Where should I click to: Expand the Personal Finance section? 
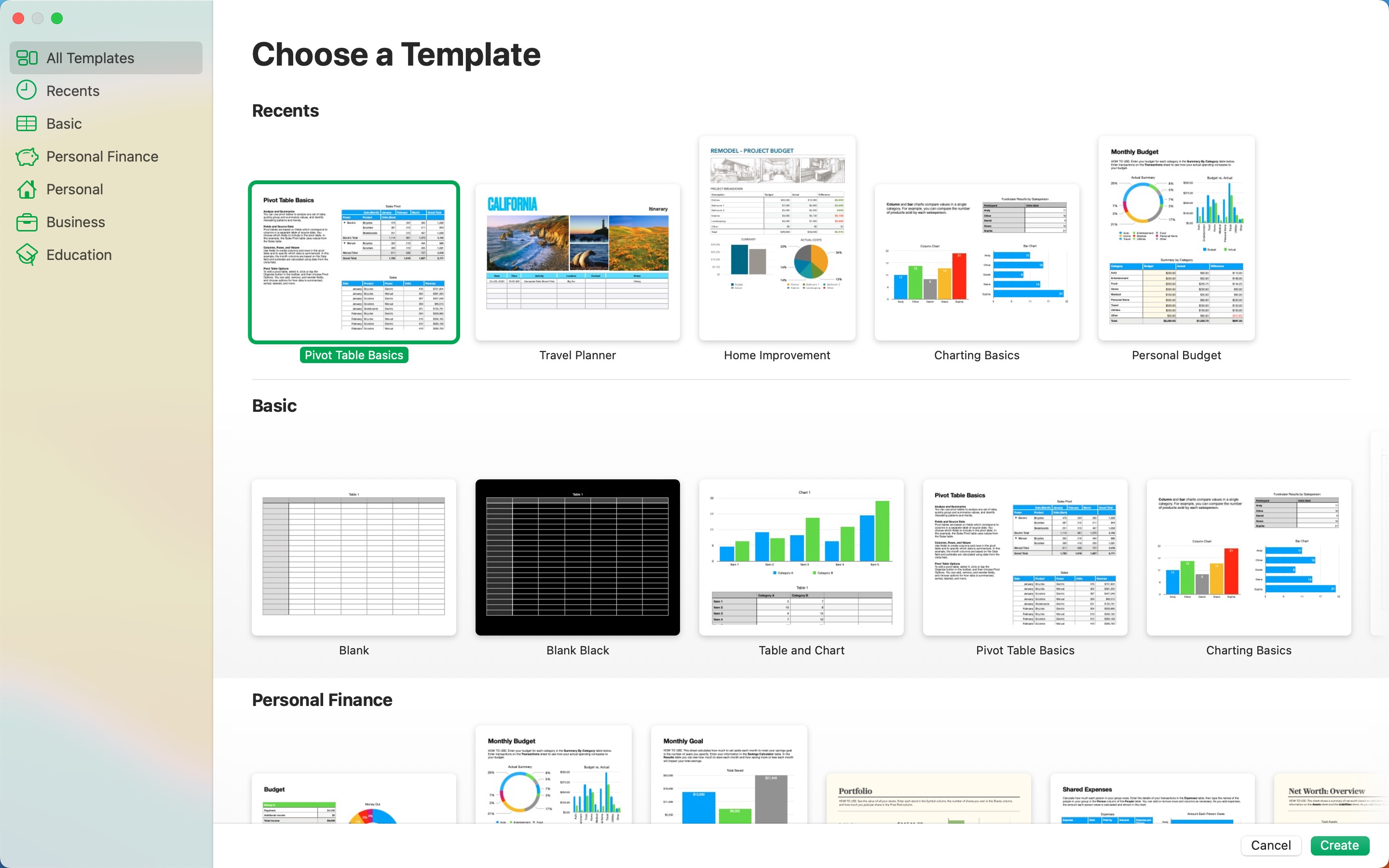coord(102,156)
